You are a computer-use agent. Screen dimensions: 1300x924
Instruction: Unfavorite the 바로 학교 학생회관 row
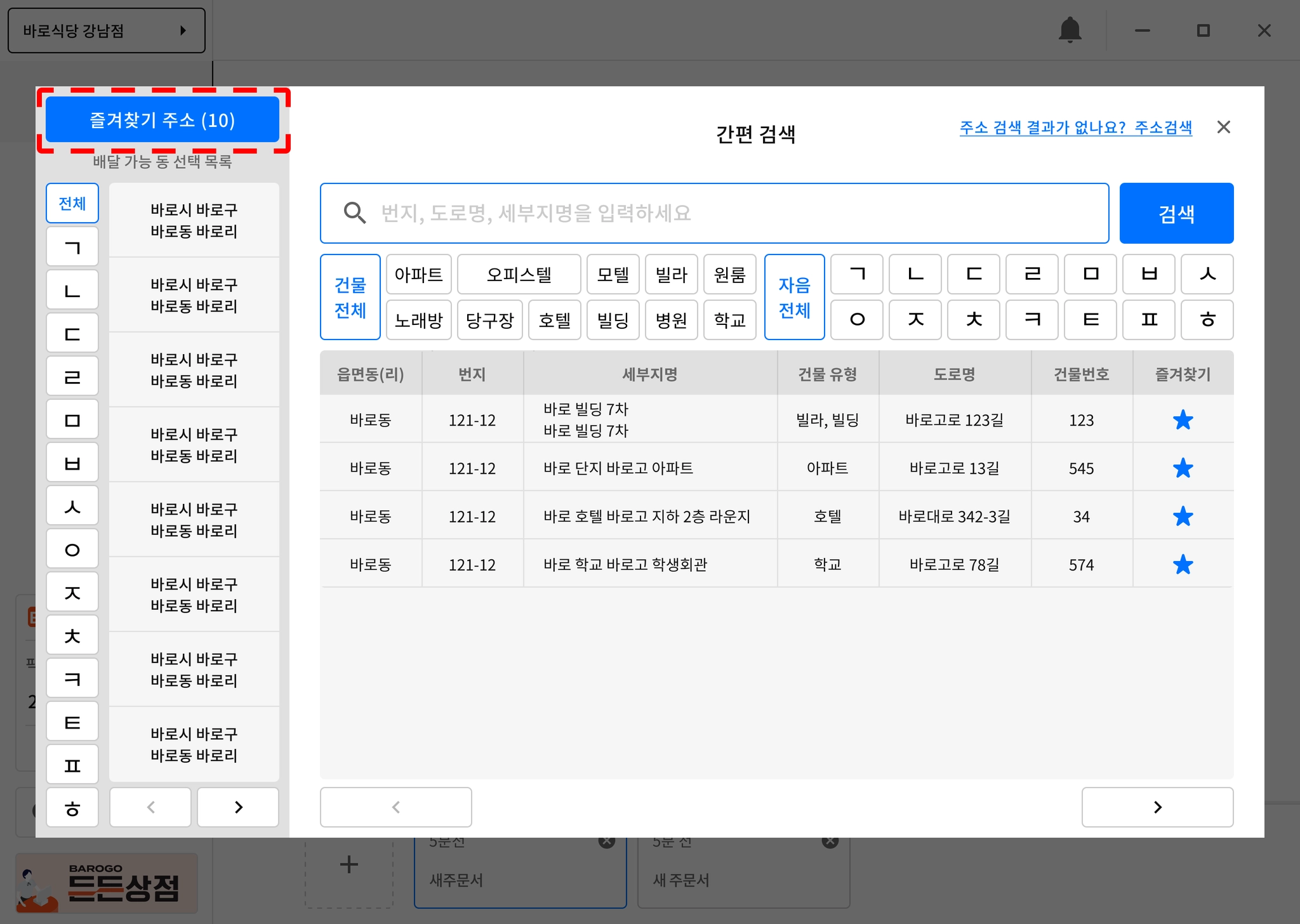[1183, 565]
